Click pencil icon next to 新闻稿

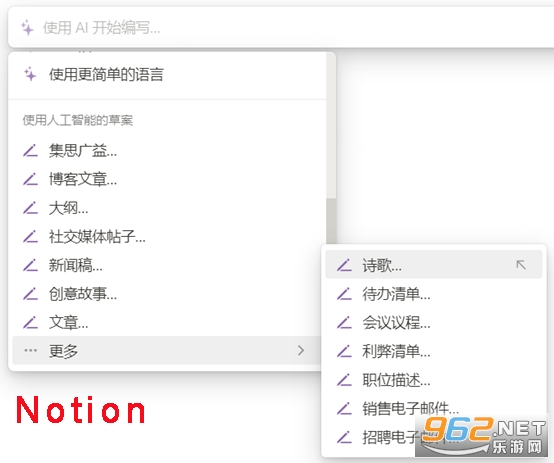30,265
